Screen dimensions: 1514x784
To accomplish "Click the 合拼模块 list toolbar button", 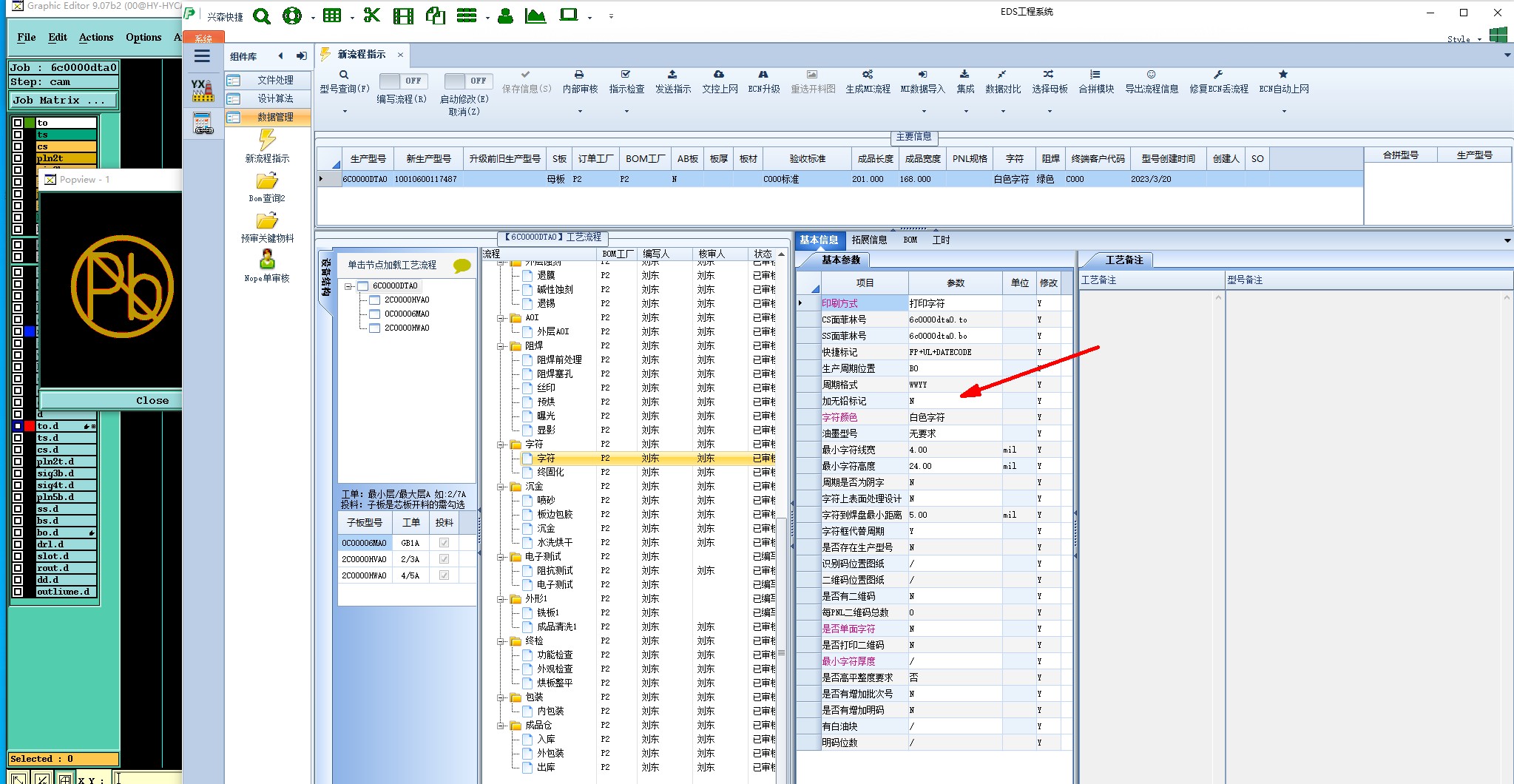I will [1096, 81].
